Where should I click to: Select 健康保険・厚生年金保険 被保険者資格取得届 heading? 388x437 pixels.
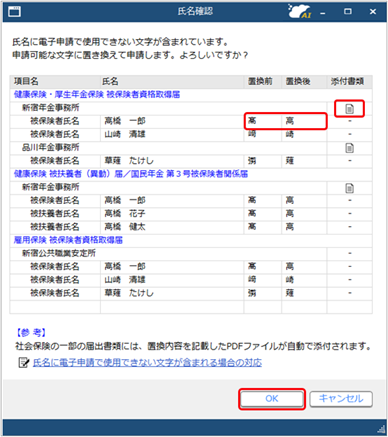click(x=97, y=95)
